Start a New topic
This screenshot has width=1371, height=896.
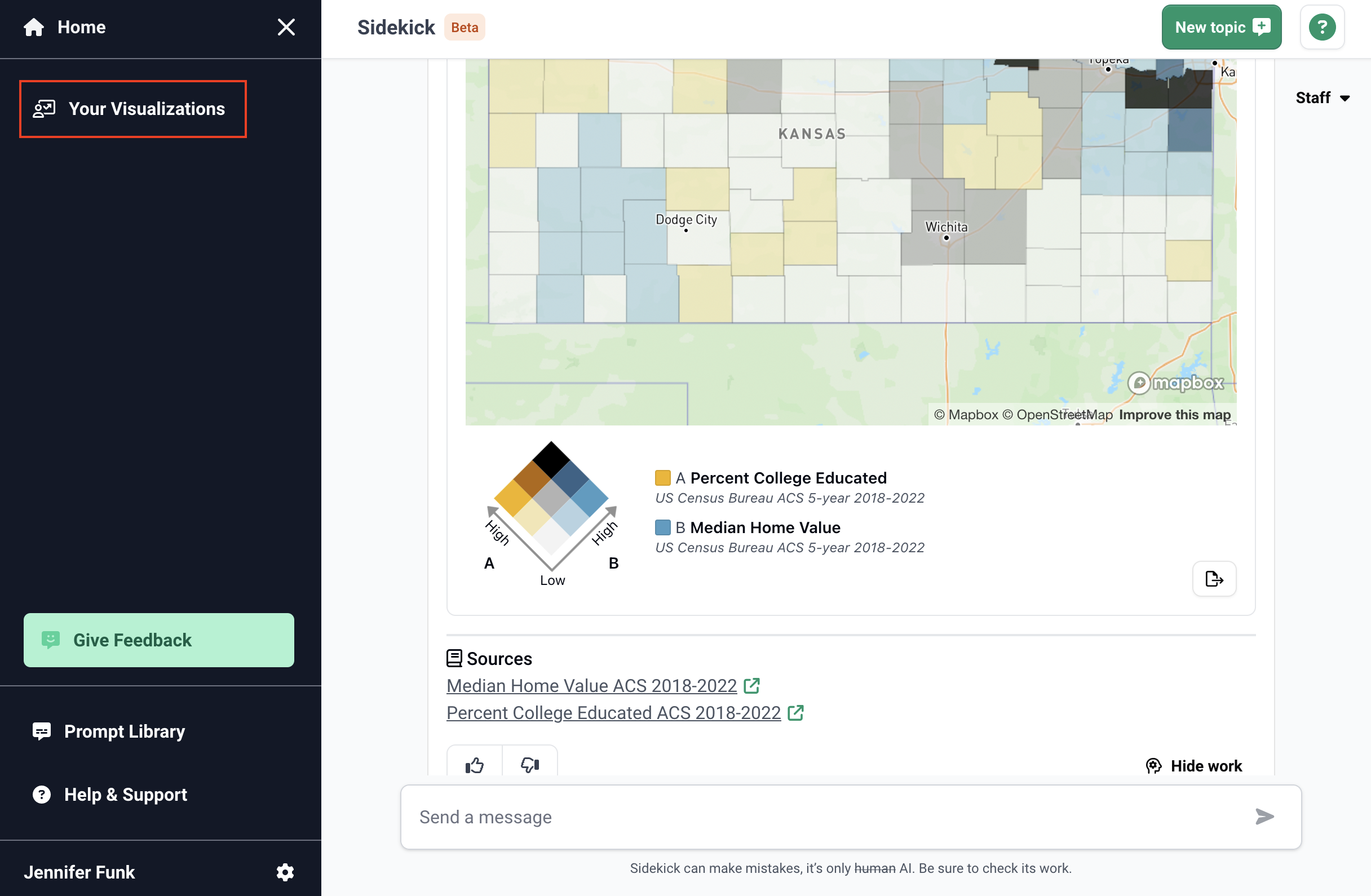point(1220,27)
